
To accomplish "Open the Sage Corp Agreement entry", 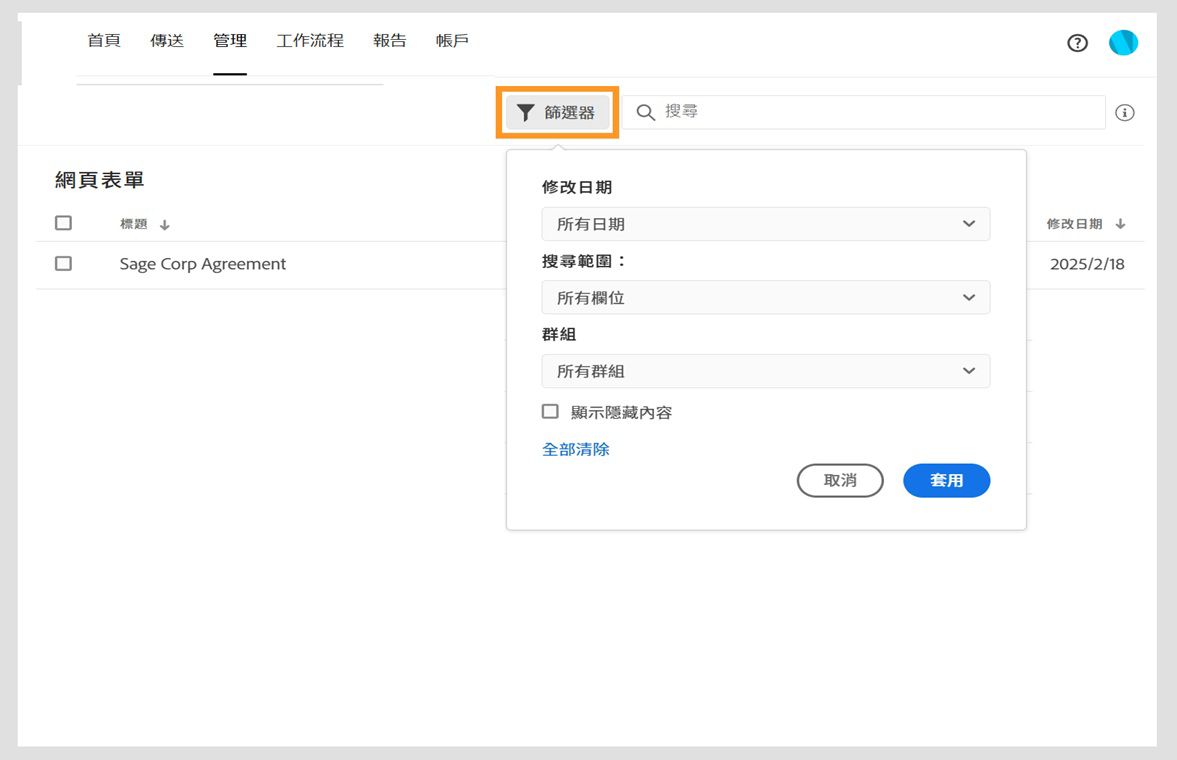I will pos(203,264).
